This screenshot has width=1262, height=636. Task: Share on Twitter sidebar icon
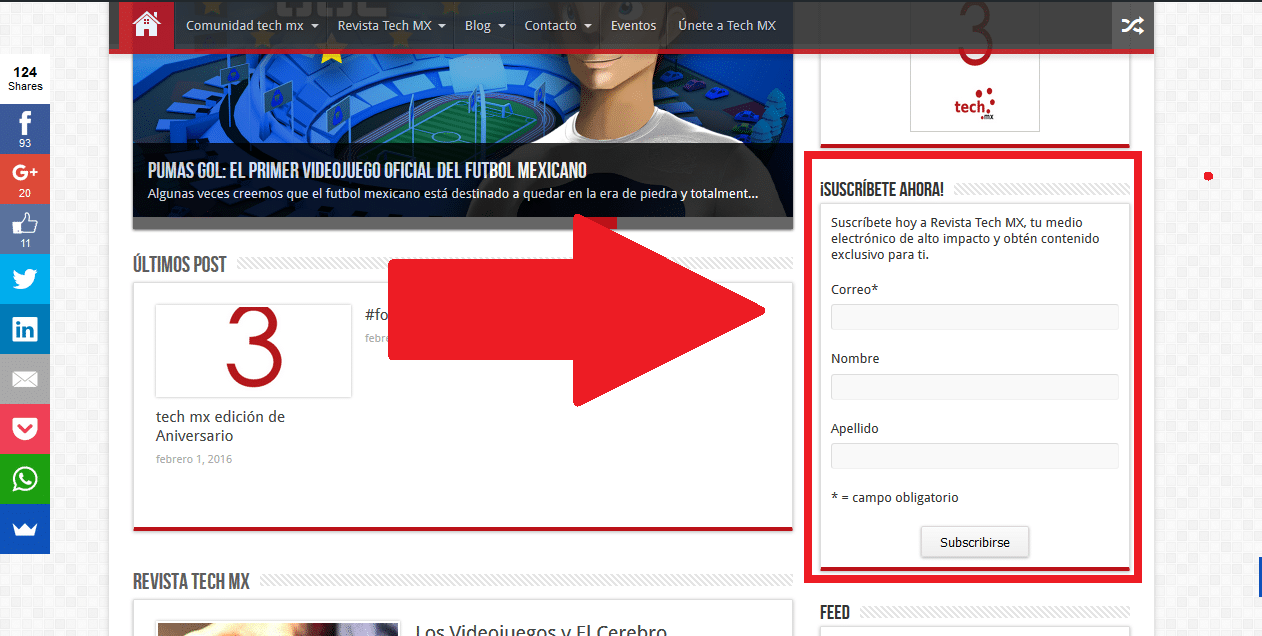pos(25,279)
